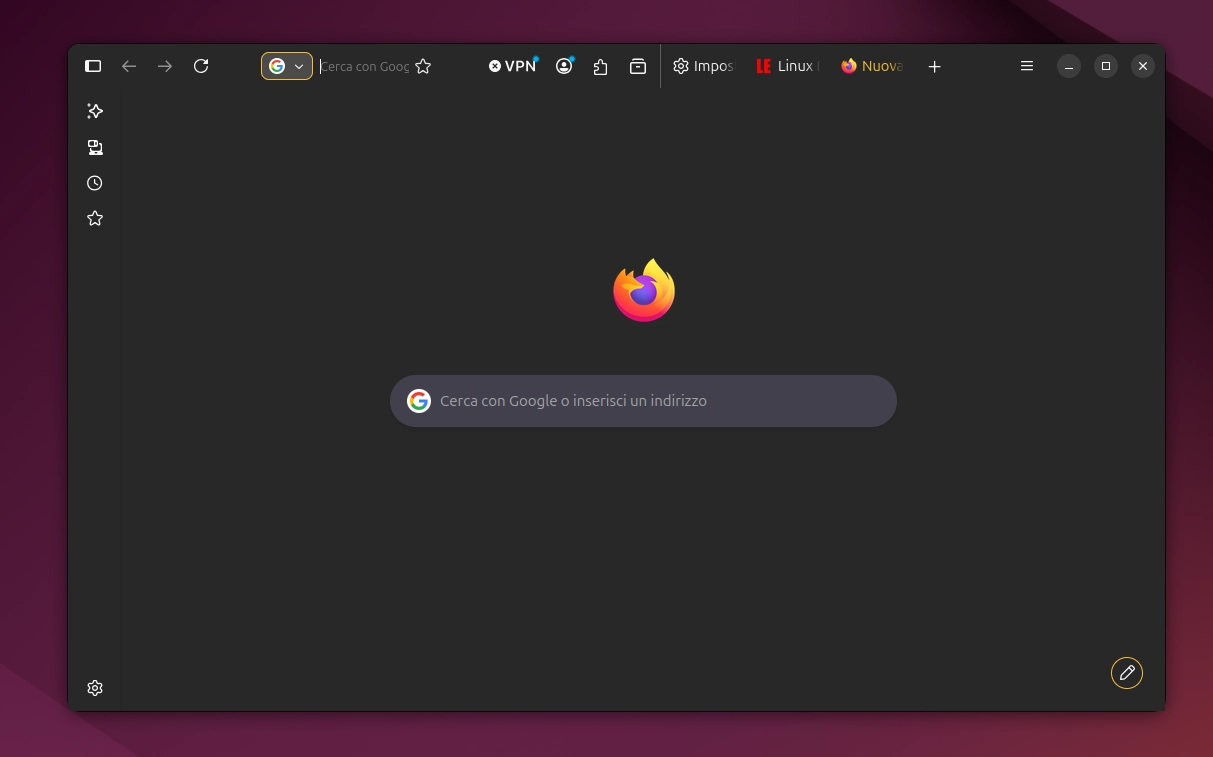Maximize the Firefox window
1213x757 pixels.
[x=1106, y=66]
